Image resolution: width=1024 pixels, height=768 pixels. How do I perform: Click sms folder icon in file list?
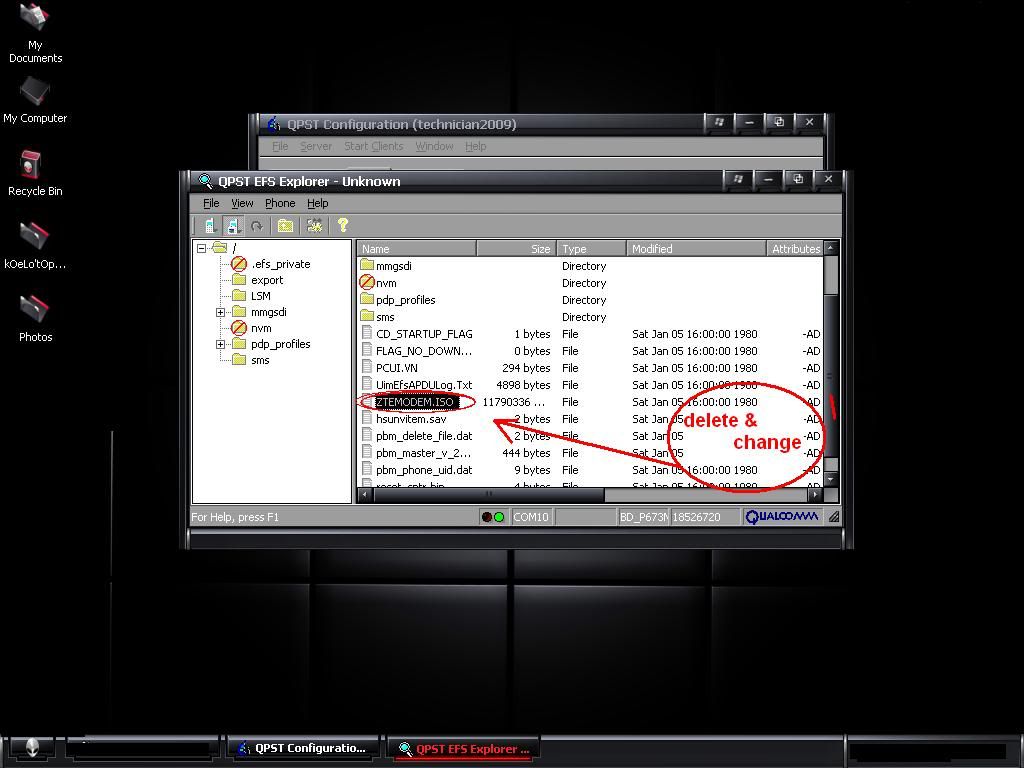coord(366,316)
